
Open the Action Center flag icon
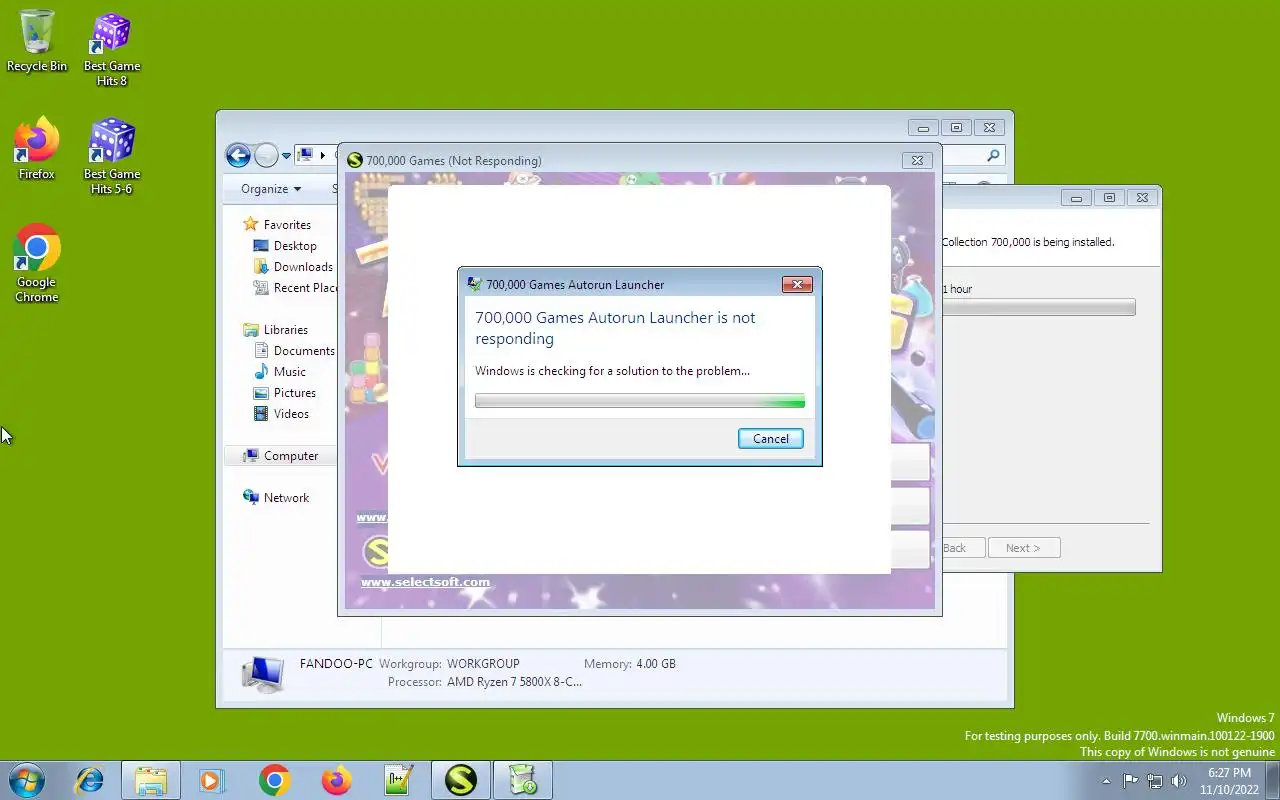click(x=1130, y=781)
